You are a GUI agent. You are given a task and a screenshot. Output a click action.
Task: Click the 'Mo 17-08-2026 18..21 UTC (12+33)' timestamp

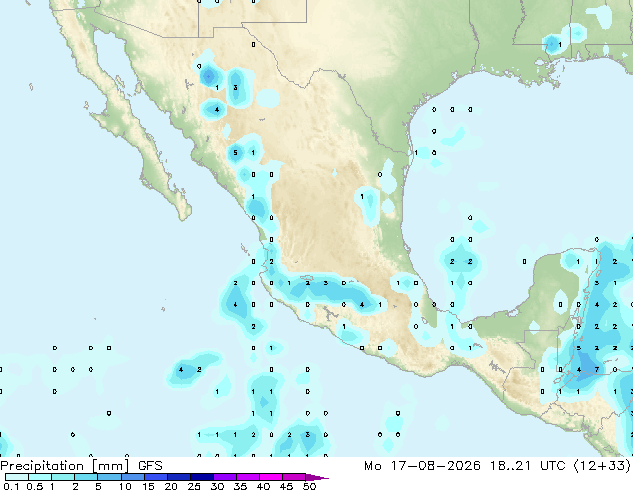pyautogui.click(x=497, y=466)
